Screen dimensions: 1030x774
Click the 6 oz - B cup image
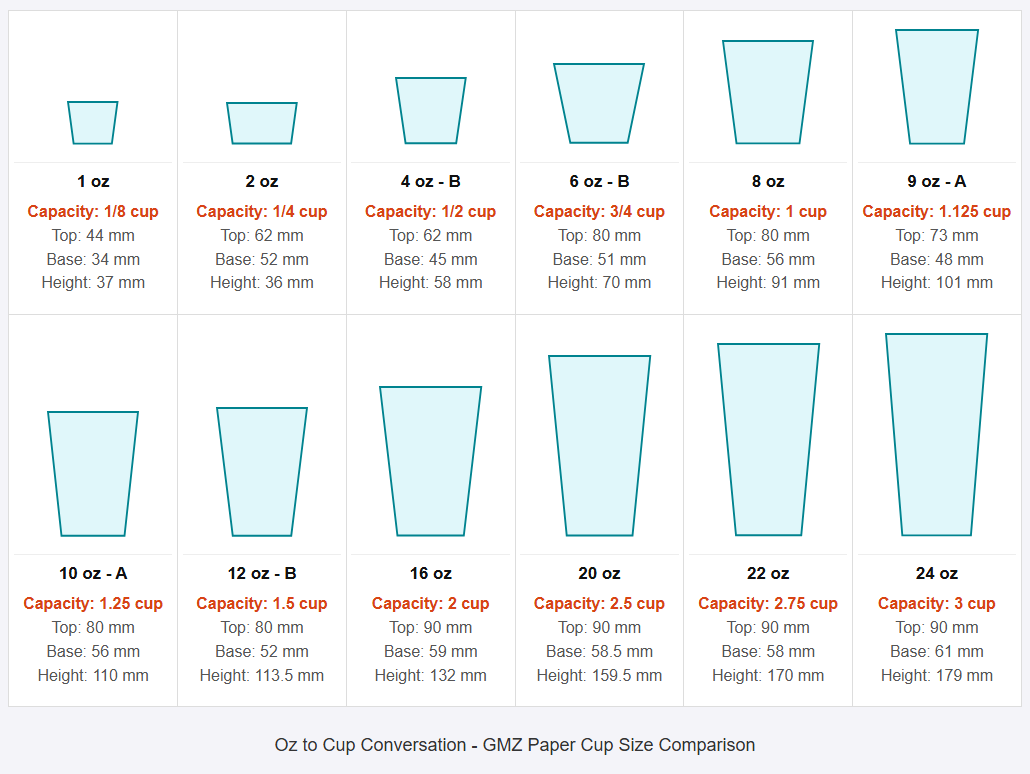pyautogui.click(x=599, y=103)
